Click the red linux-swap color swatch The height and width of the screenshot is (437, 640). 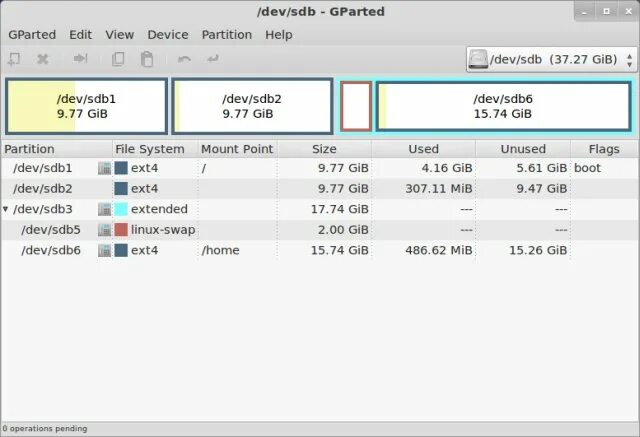pyautogui.click(x=121, y=230)
